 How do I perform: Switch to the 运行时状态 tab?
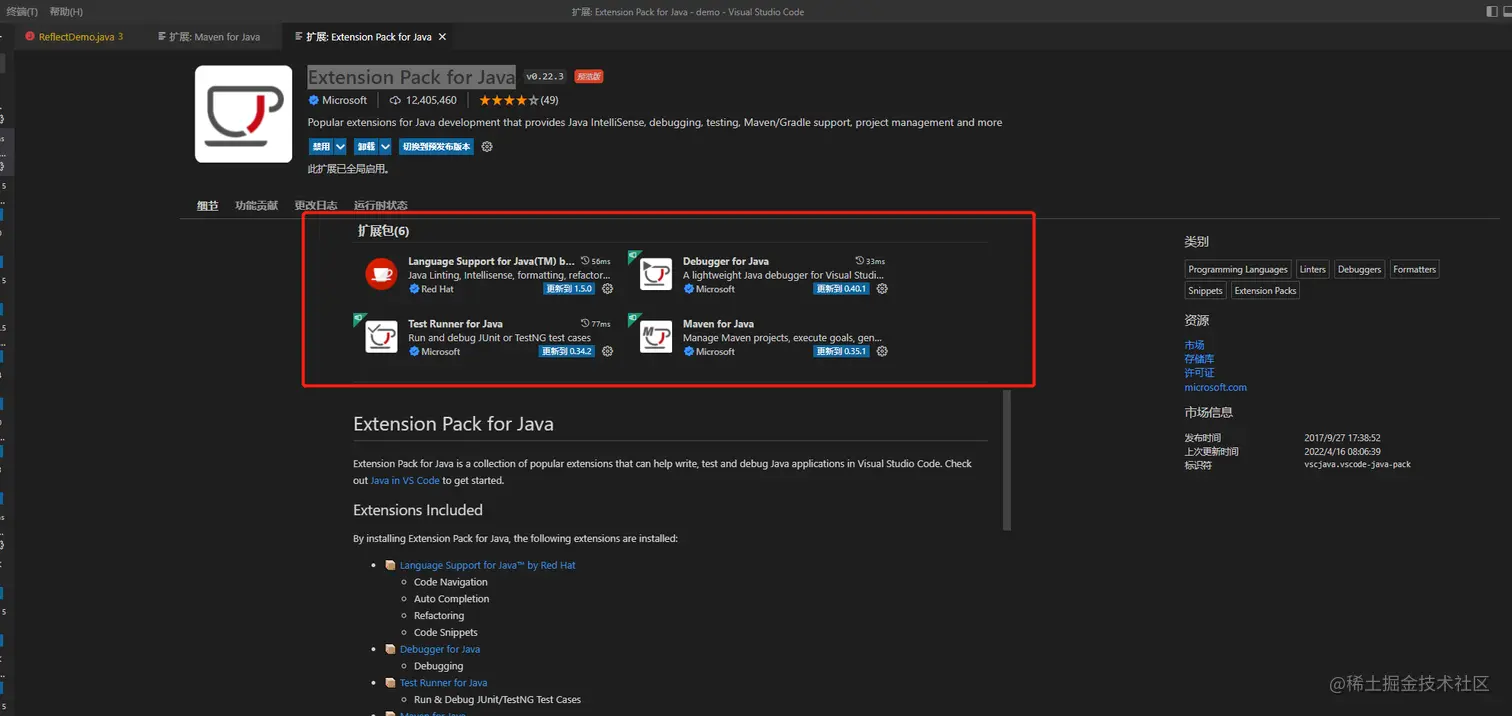[381, 206]
